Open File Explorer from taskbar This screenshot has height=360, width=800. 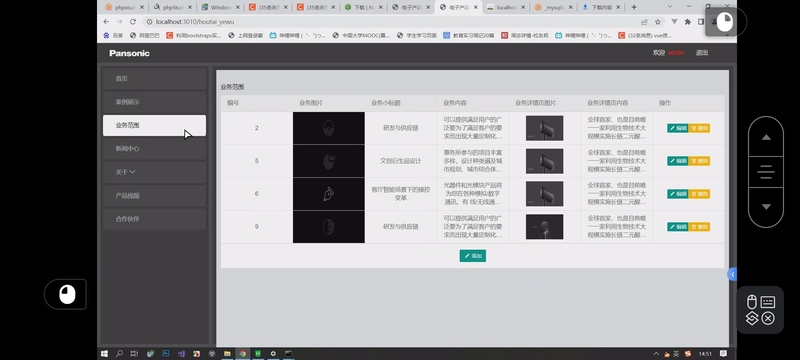coord(227,353)
